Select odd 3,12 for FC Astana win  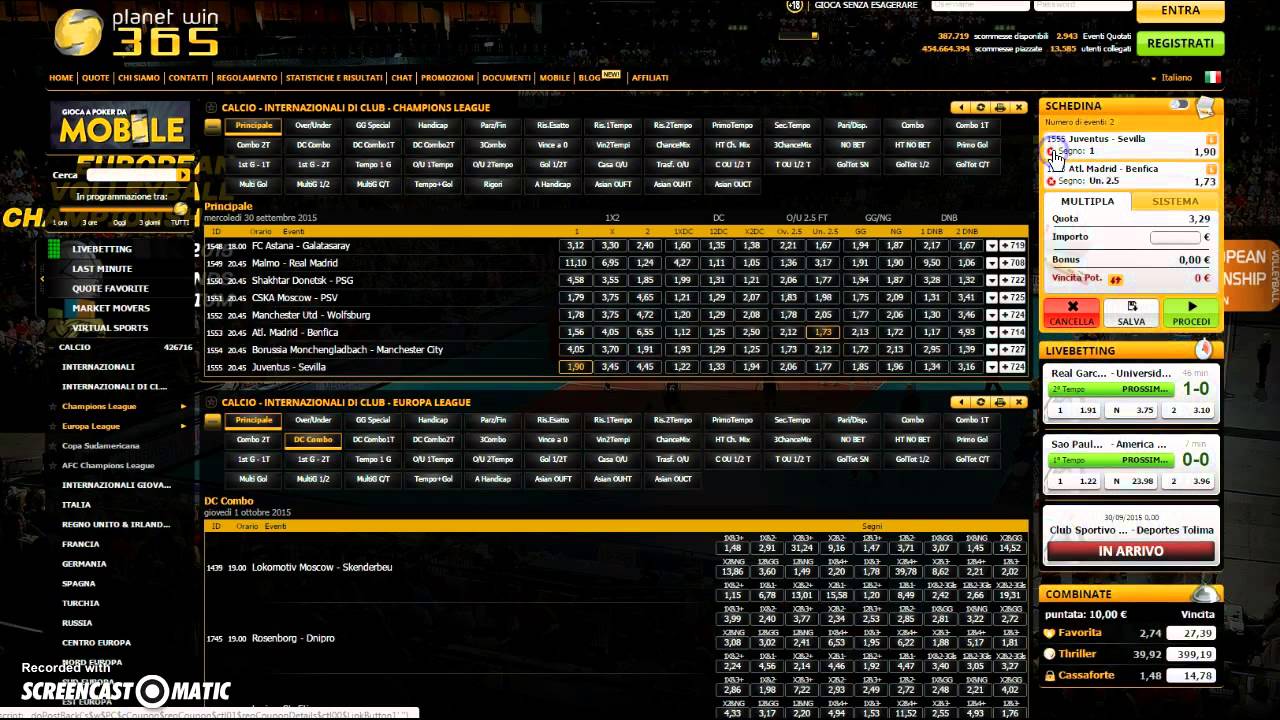tap(575, 246)
